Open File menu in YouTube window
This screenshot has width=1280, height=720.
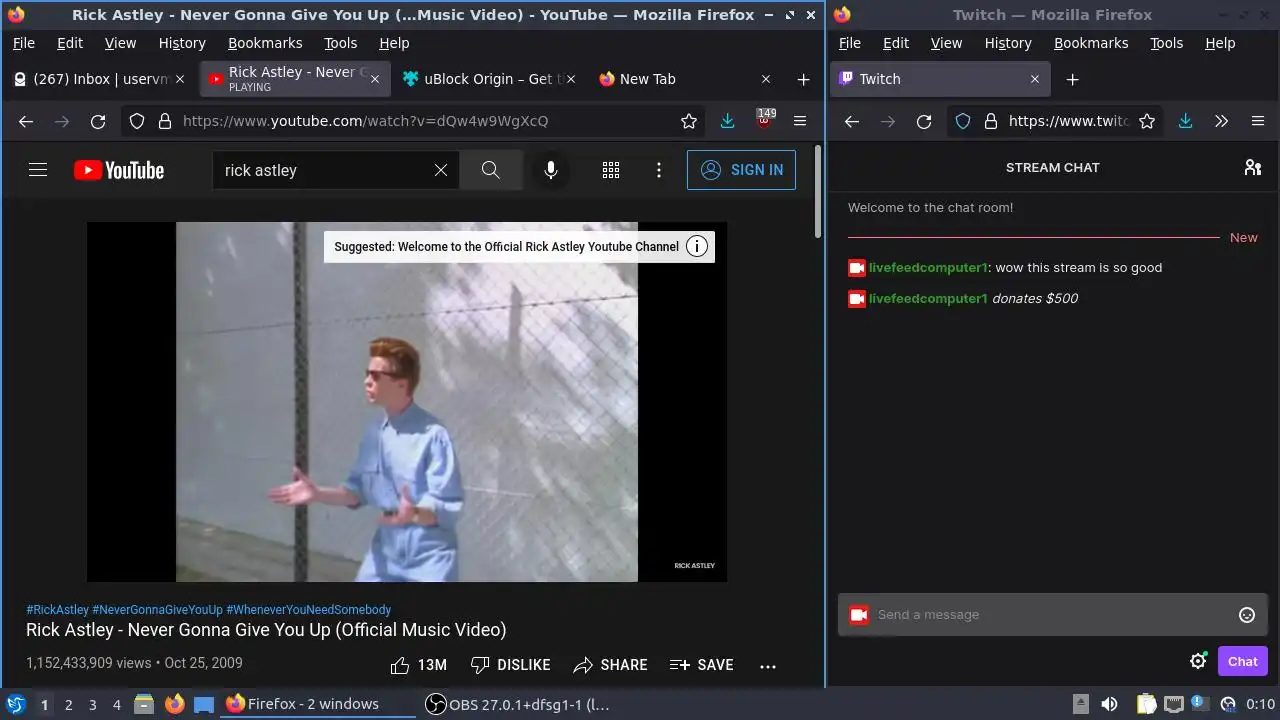[23, 43]
